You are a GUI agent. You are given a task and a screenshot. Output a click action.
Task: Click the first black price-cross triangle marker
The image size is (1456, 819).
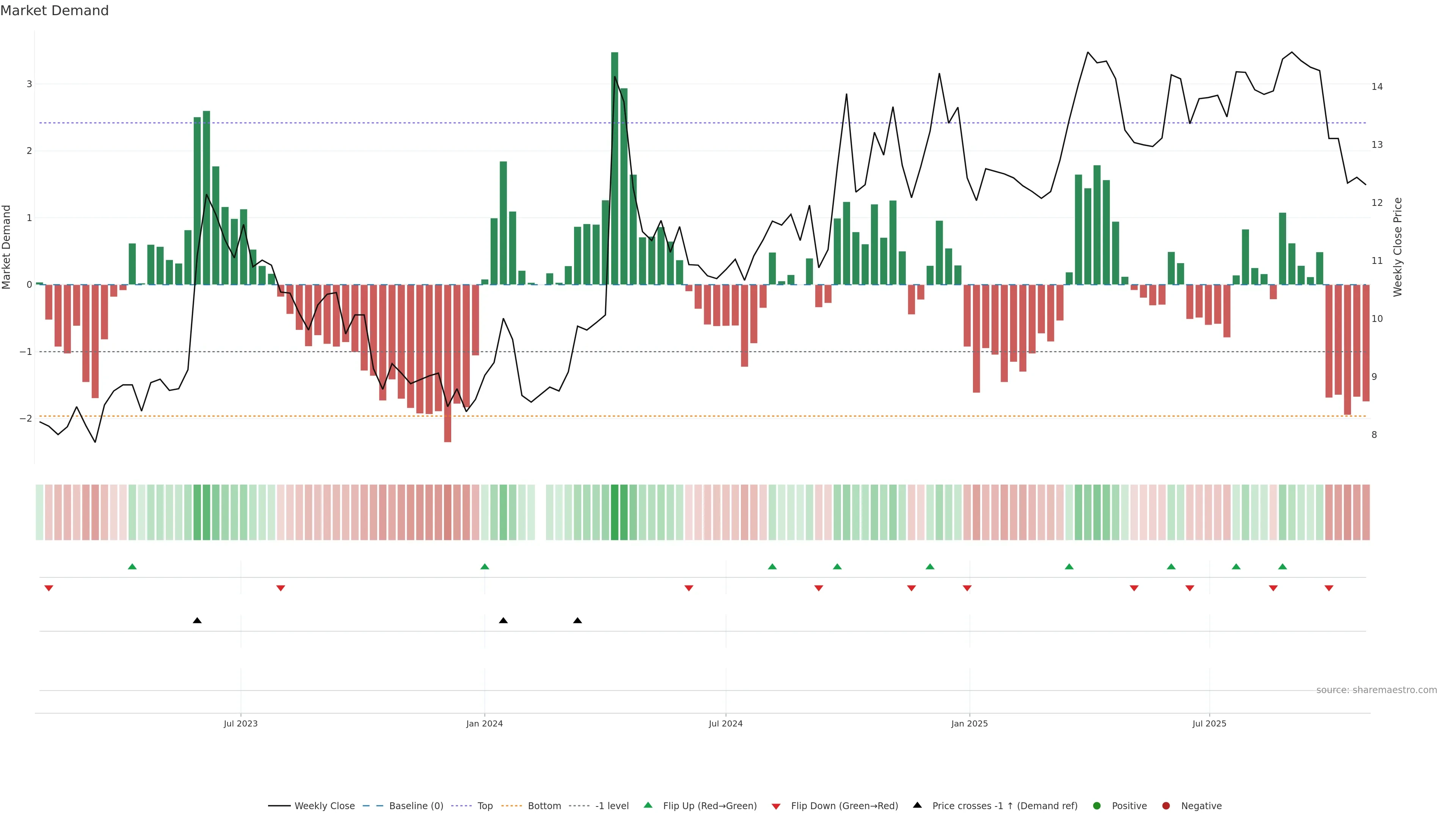coord(197,621)
